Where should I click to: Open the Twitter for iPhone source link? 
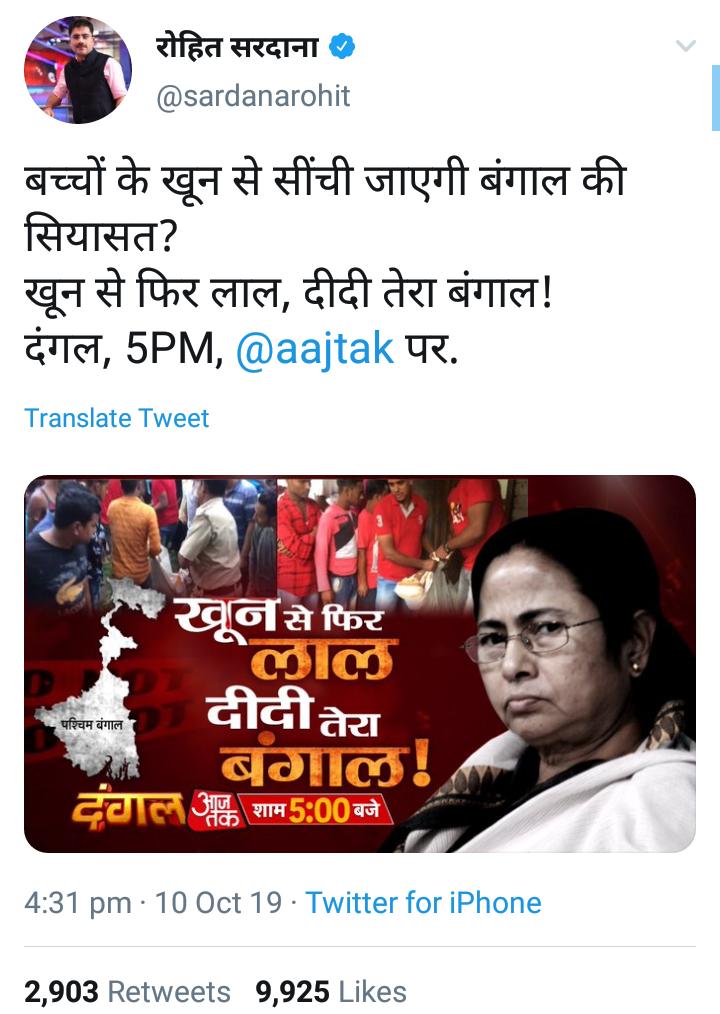point(423,903)
